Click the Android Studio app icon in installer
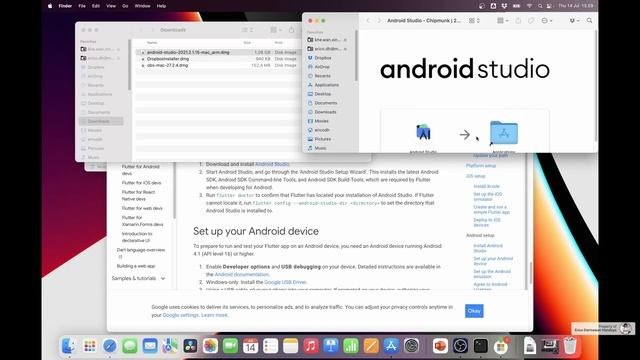 [423, 132]
